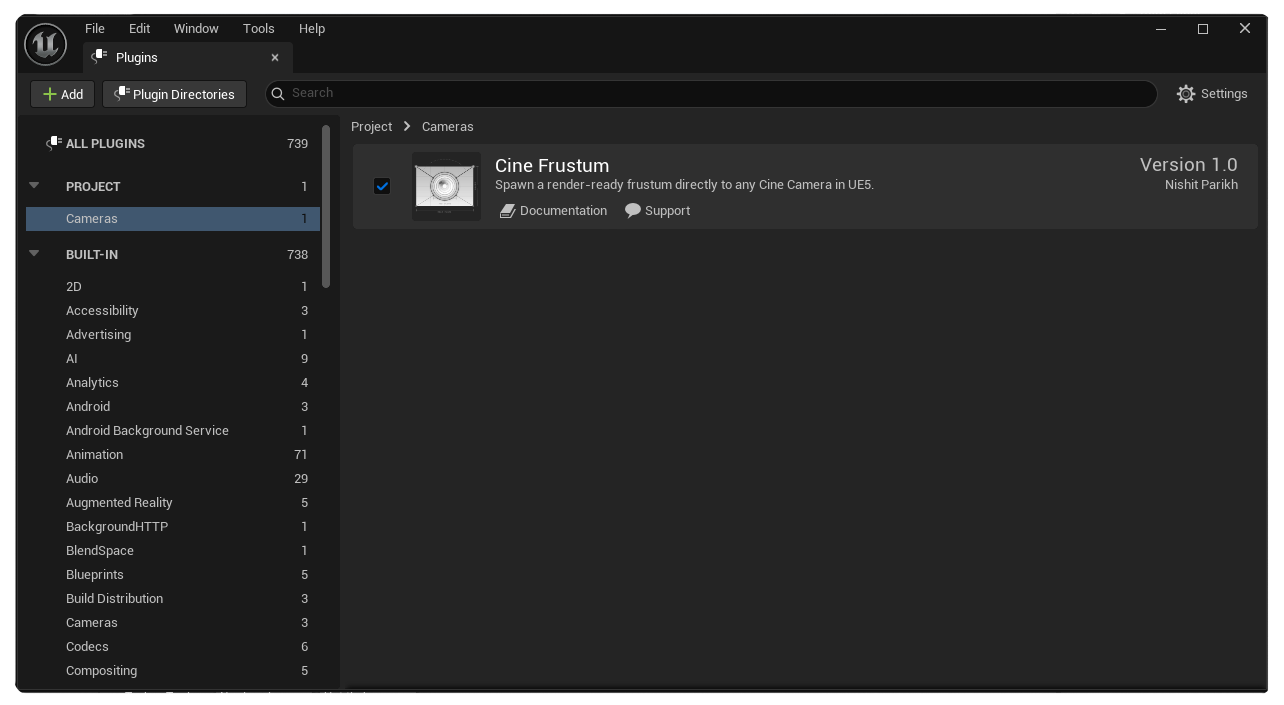Open the Window menu
1284x705 pixels.
(x=196, y=29)
